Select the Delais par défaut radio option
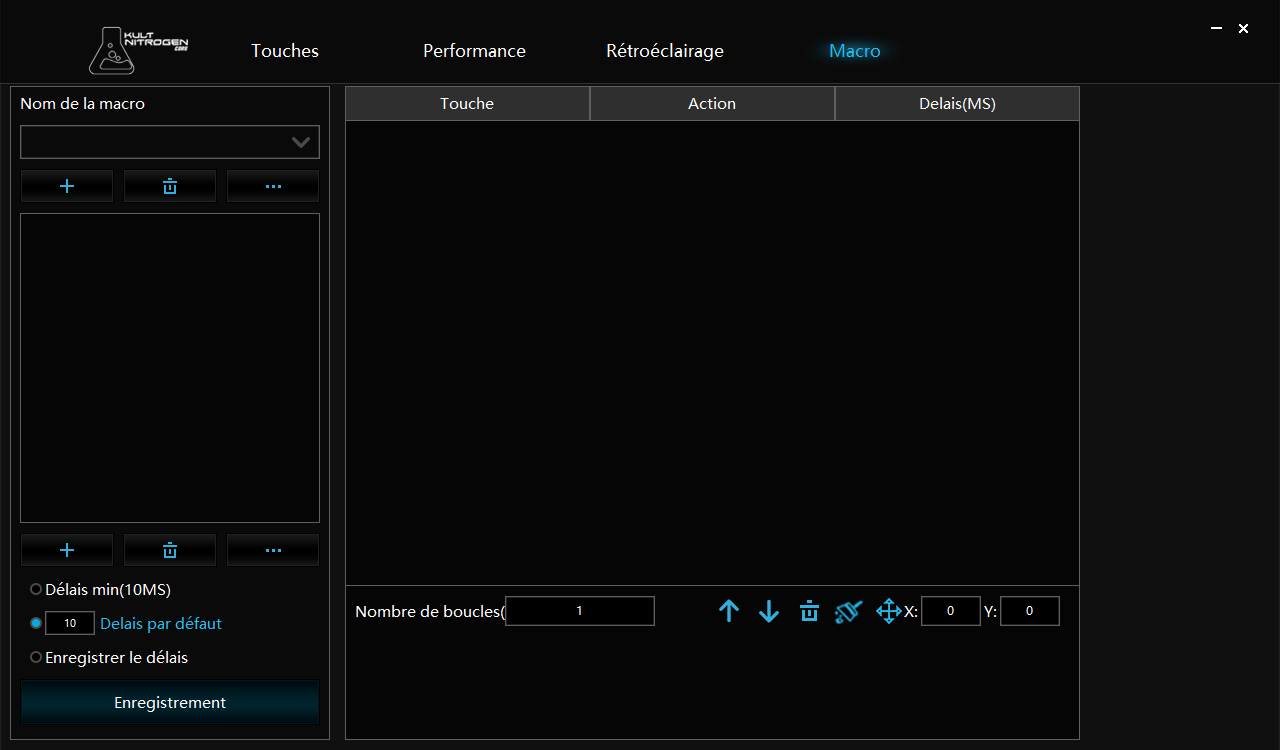1280x750 pixels. coord(36,623)
